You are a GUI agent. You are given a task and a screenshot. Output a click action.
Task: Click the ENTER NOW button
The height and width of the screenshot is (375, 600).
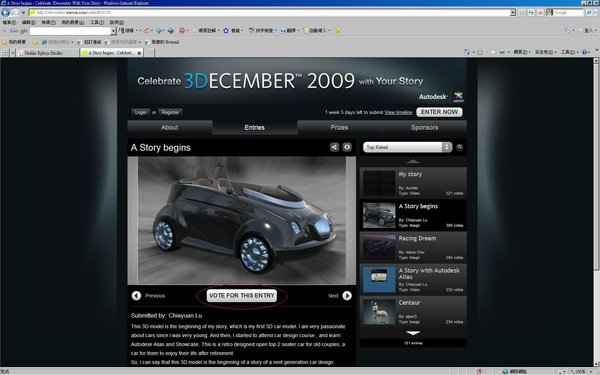pos(439,112)
